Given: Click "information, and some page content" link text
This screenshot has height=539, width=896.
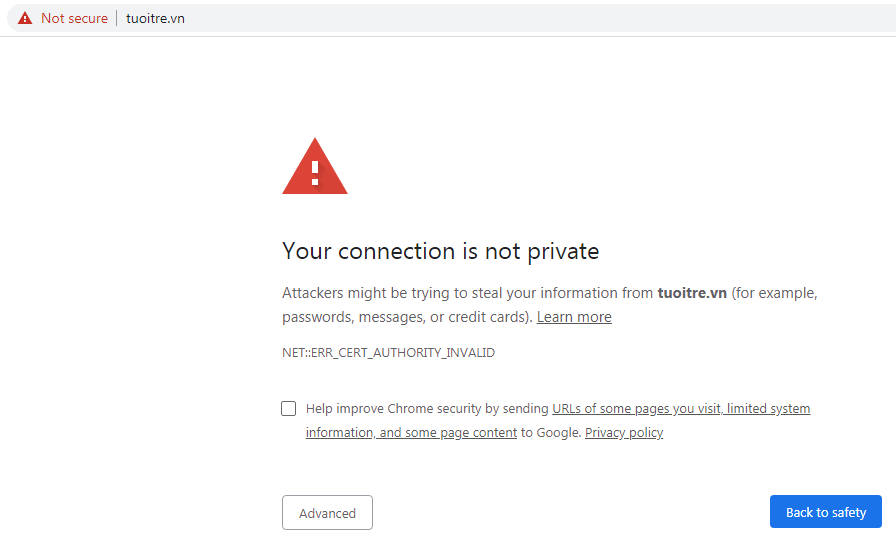Looking at the screenshot, I should (411, 433).
